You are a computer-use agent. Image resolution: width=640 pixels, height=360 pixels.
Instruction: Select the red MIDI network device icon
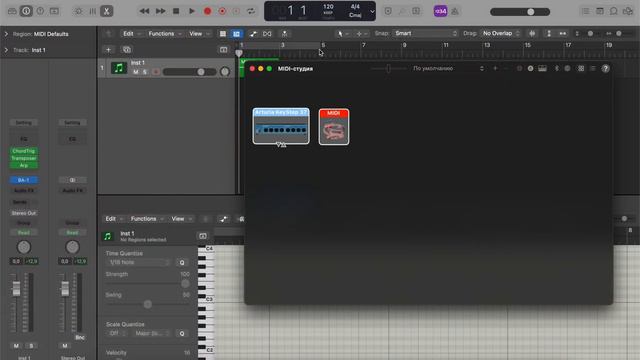334,127
